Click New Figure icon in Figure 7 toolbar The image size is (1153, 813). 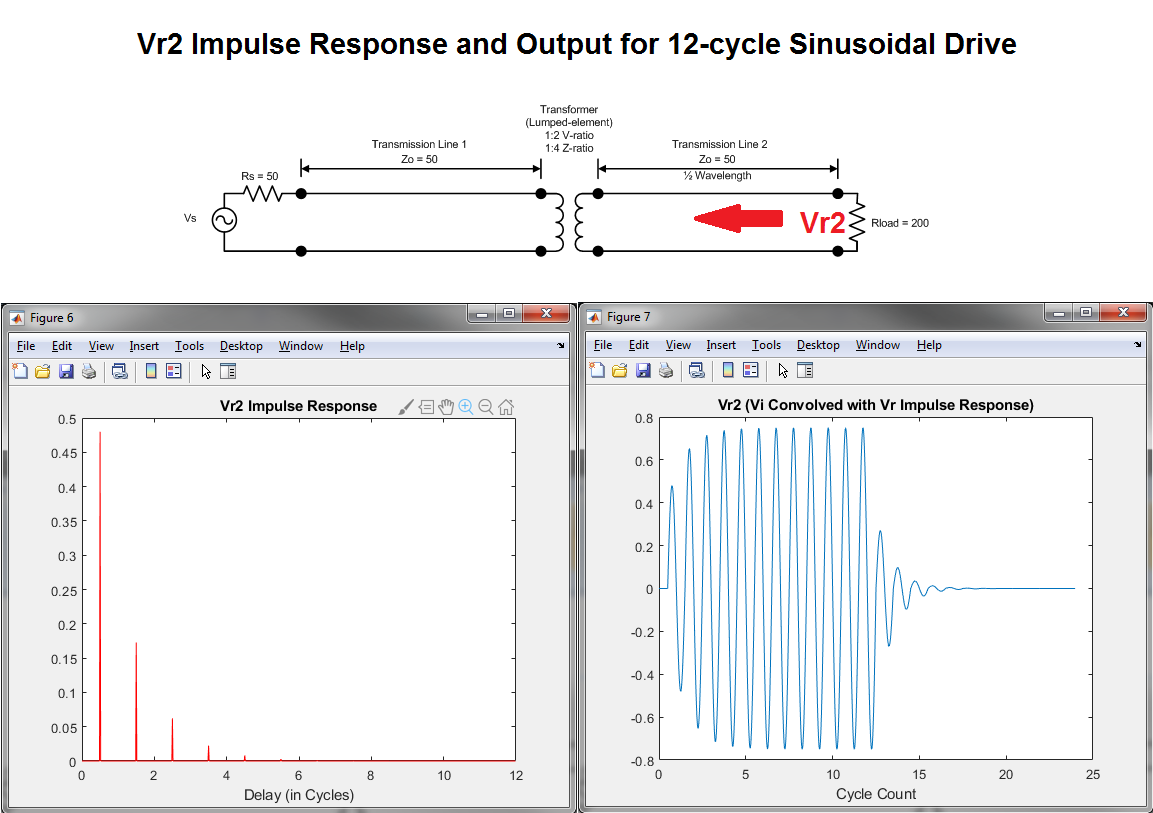point(597,371)
